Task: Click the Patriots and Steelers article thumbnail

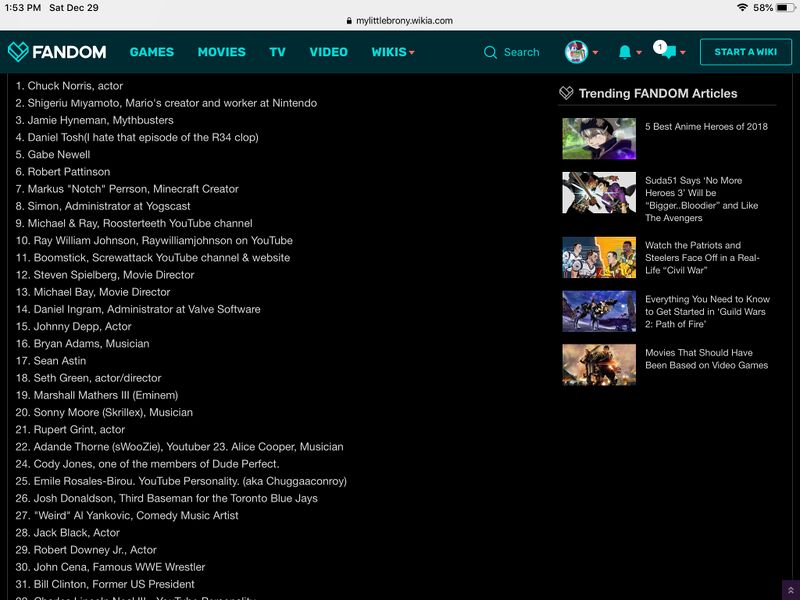Action: click(x=599, y=257)
